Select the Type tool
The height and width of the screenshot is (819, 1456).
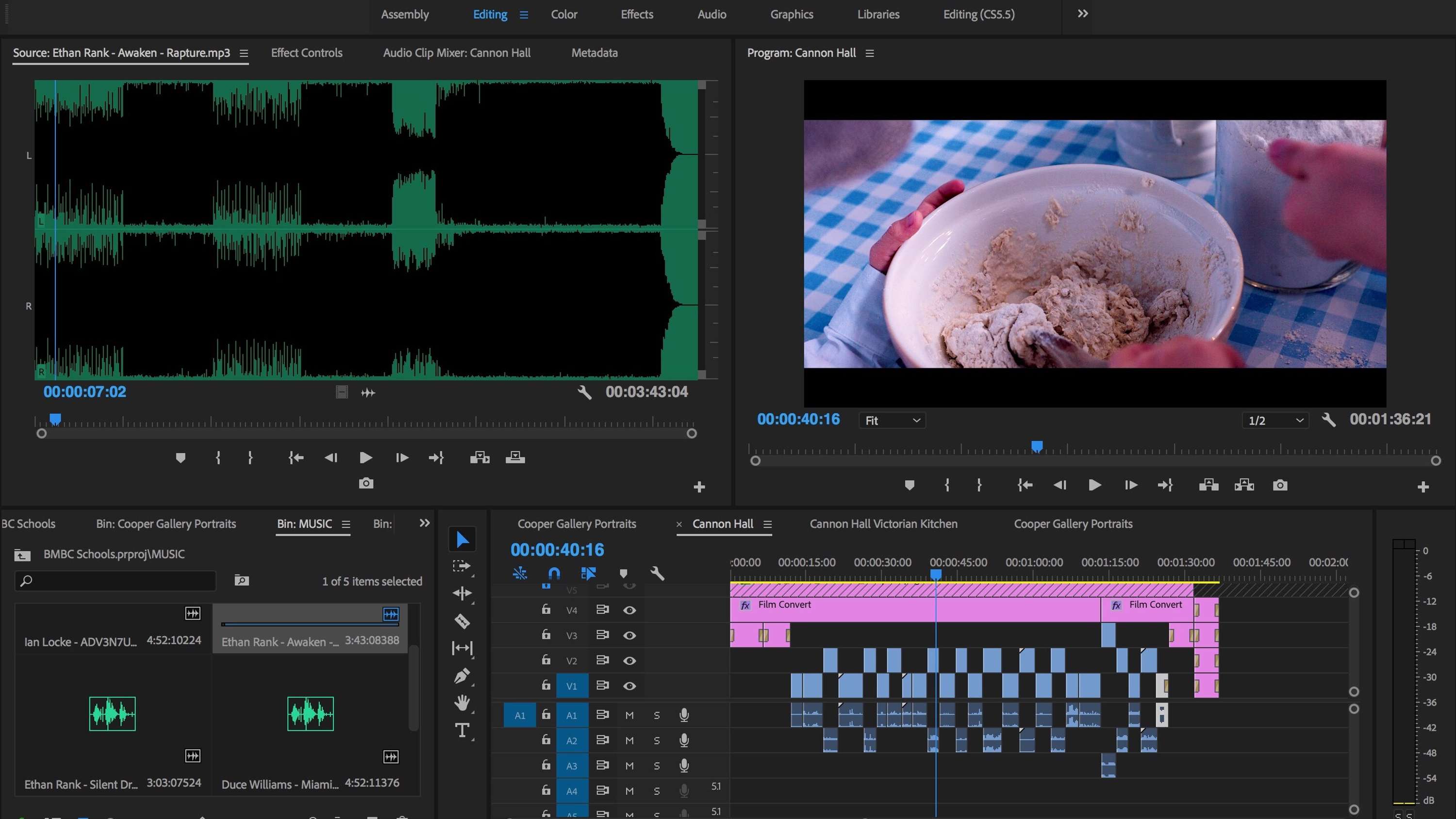coord(462,730)
